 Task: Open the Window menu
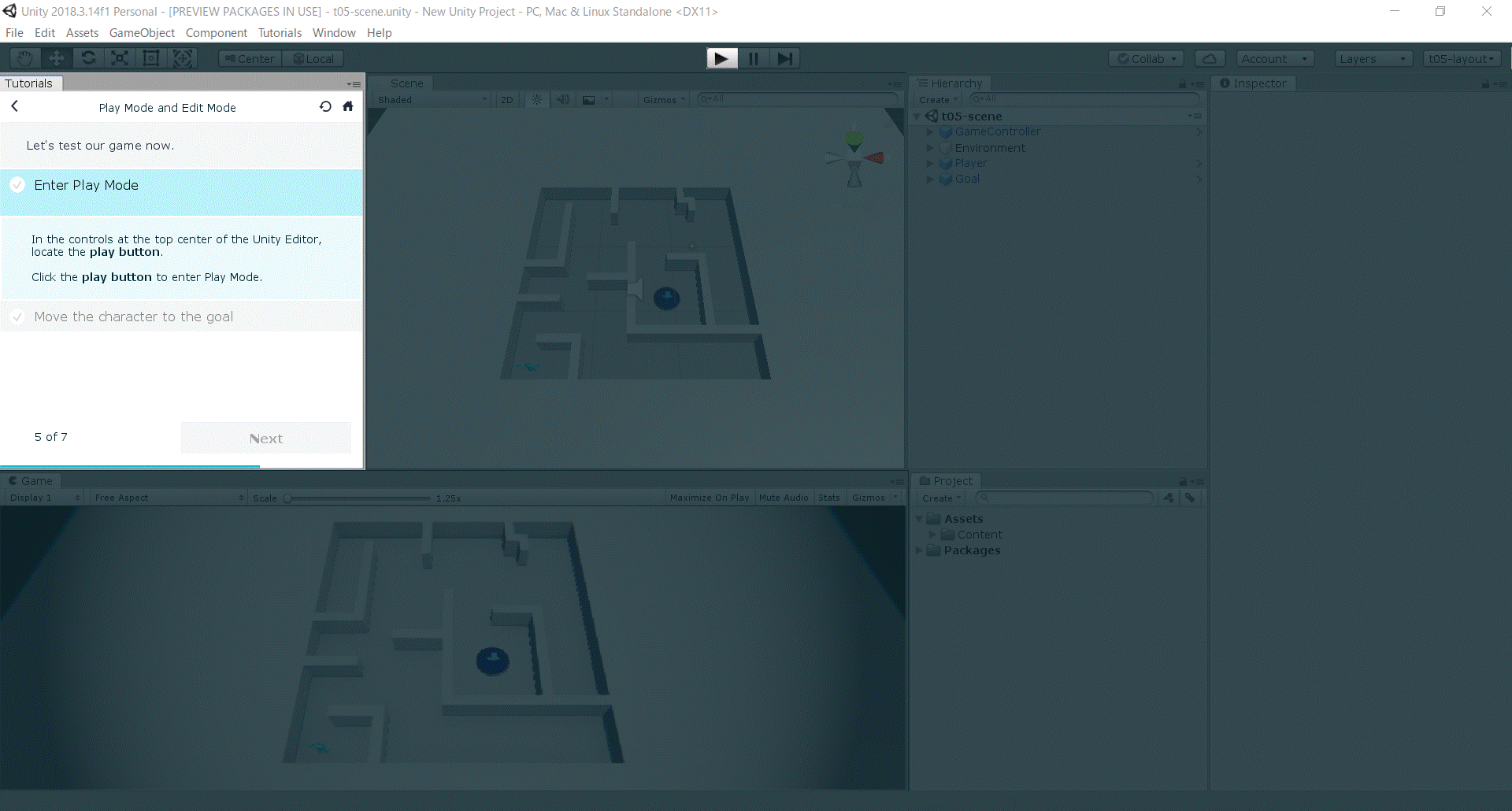334,32
